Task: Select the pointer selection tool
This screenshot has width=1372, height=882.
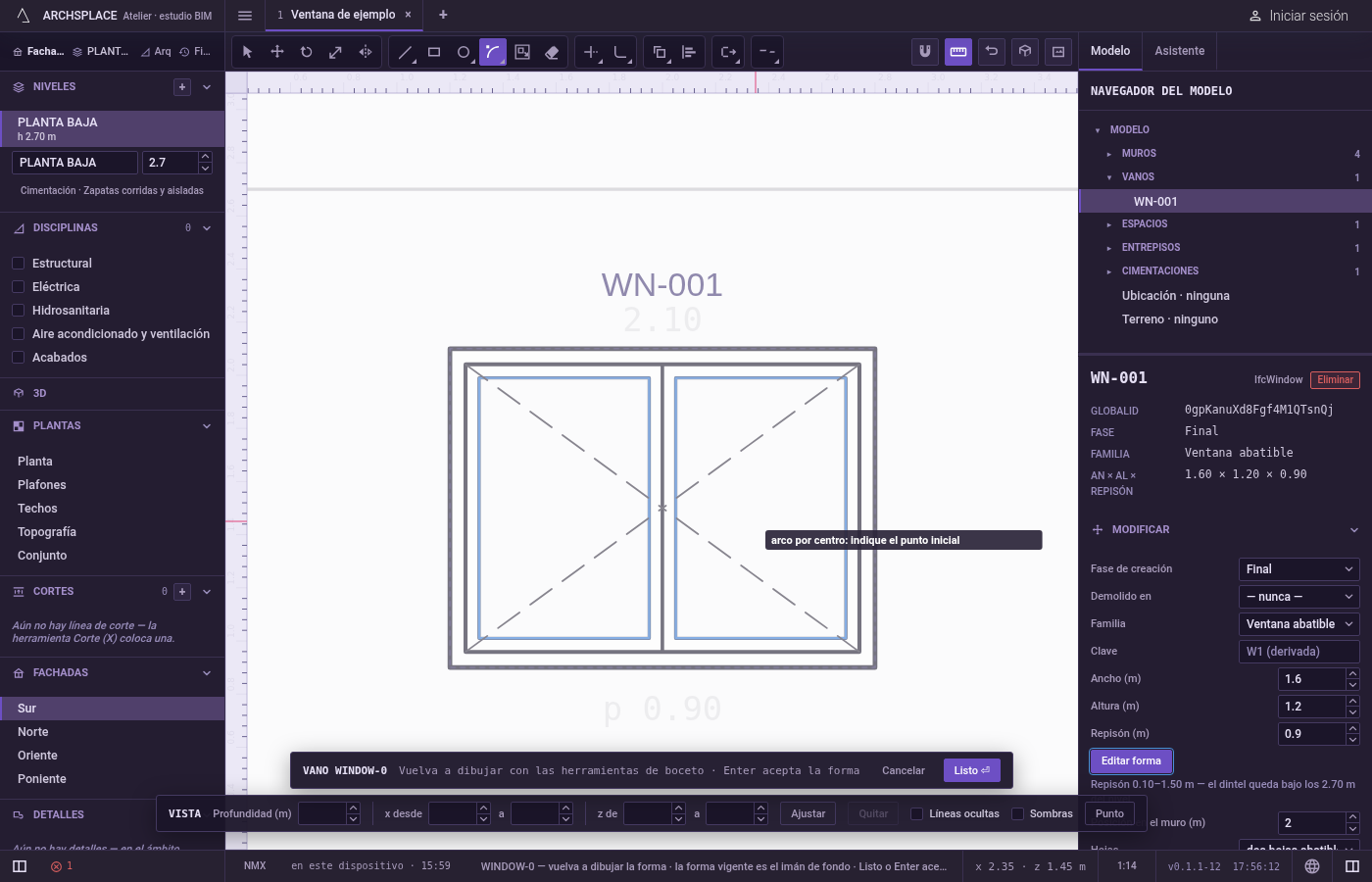Action: tap(247, 52)
